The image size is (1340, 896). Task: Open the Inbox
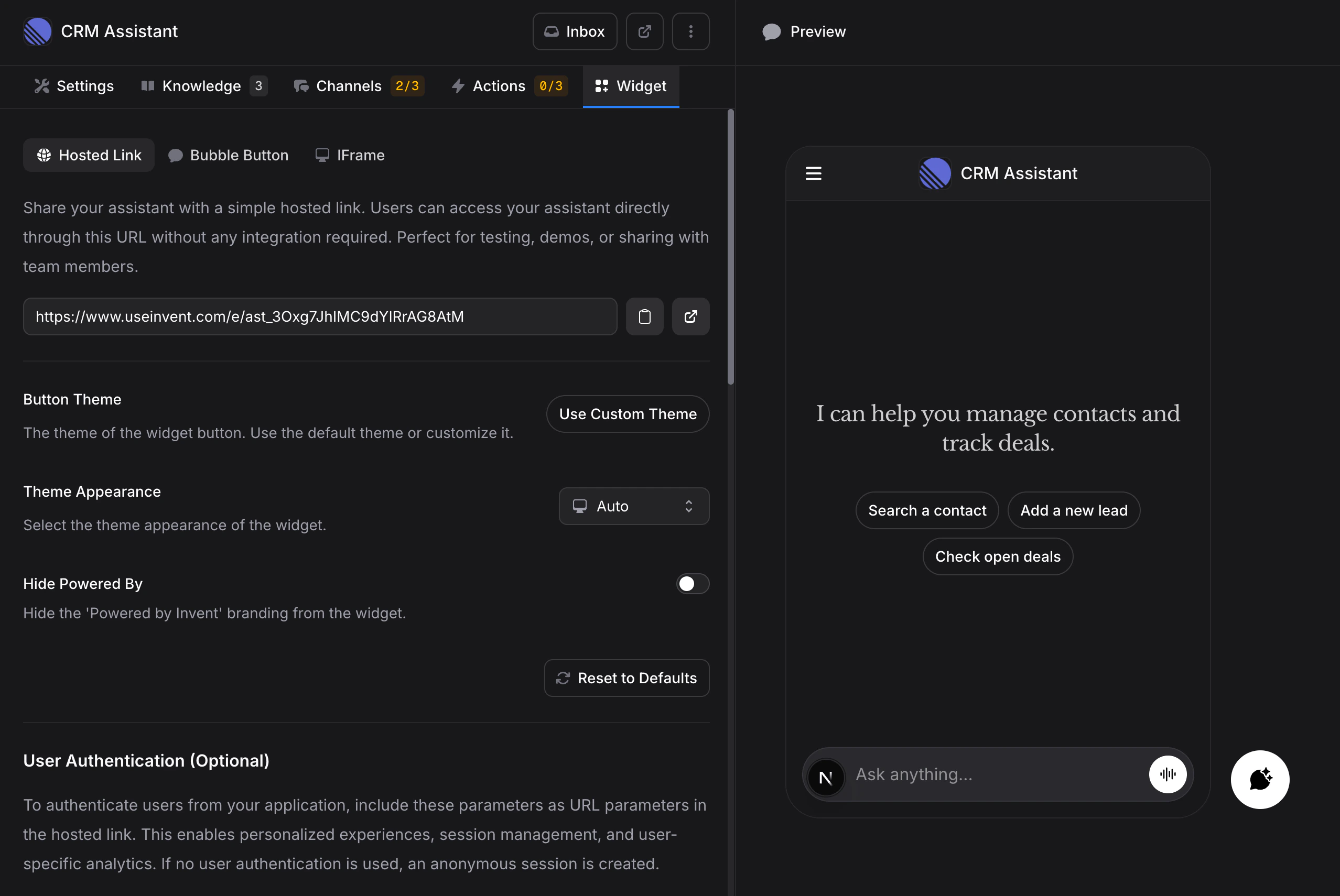coord(574,31)
